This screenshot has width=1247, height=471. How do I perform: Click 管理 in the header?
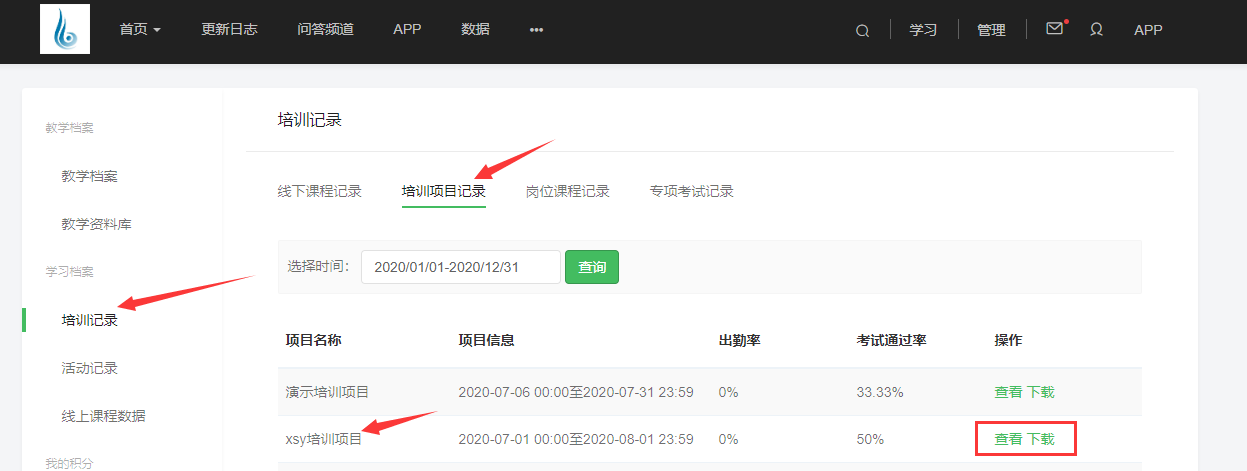[x=991, y=30]
